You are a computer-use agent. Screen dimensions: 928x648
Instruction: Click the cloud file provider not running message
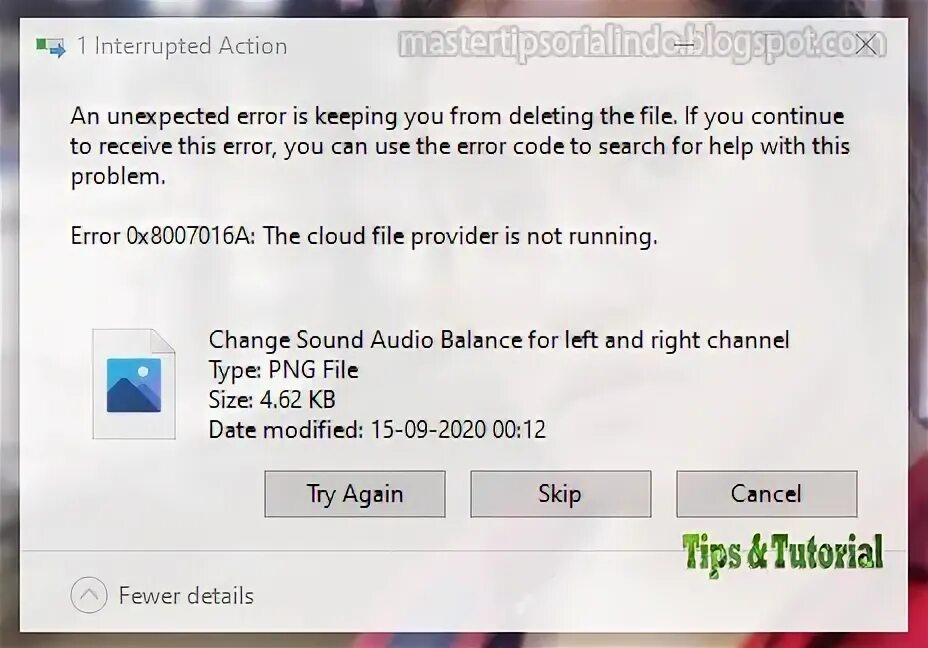coord(460,236)
